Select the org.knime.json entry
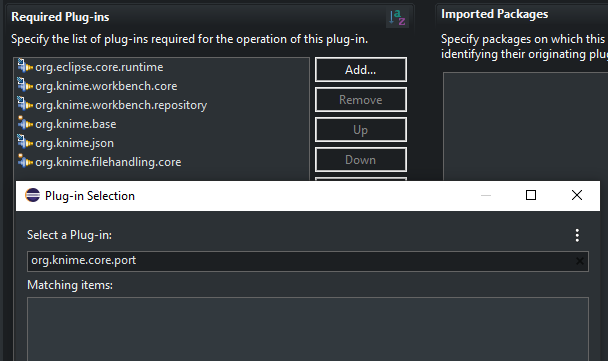This screenshot has width=608, height=361. coord(74,143)
